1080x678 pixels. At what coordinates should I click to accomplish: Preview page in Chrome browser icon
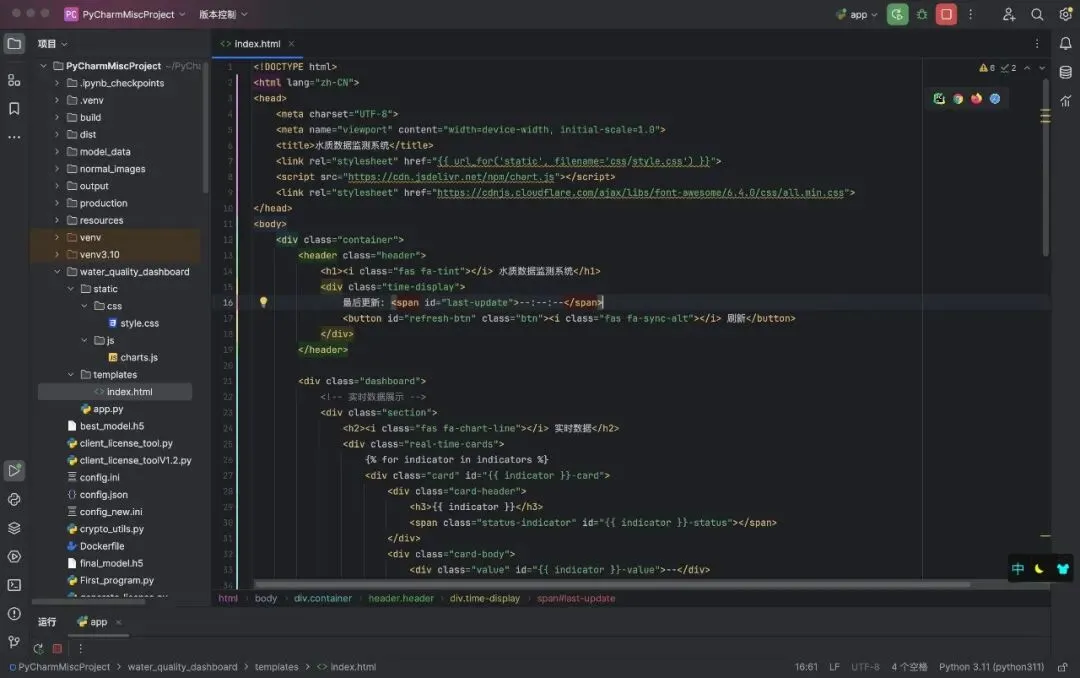pyautogui.click(x=958, y=99)
